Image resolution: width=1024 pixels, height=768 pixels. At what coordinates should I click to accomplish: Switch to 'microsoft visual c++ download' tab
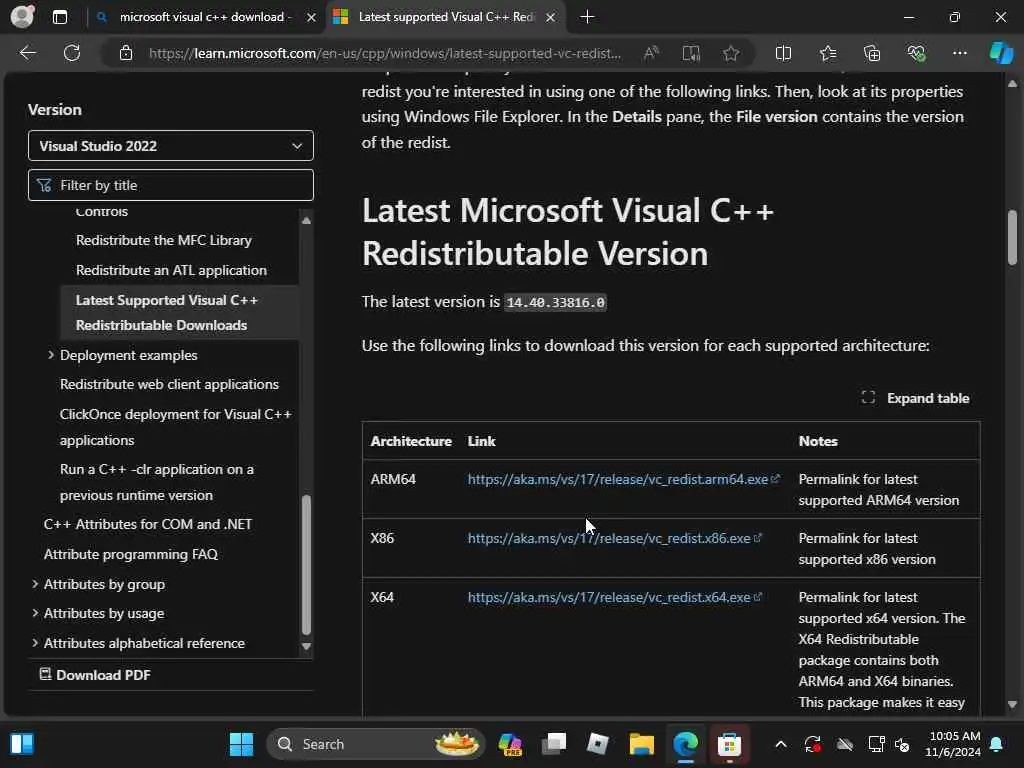tap(206, 17)
